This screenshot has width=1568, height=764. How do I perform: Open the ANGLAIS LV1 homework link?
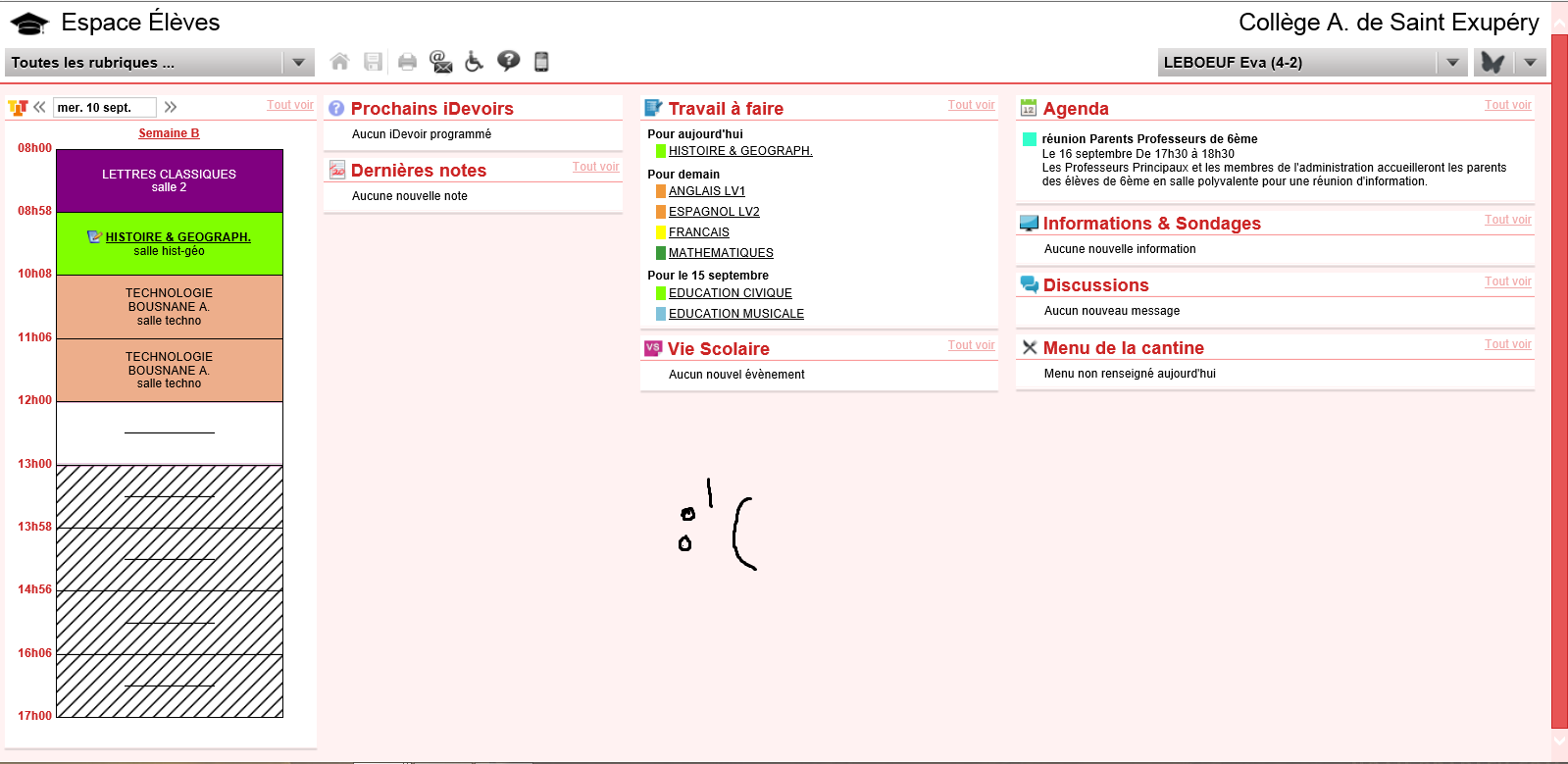[x=706, y=191]
